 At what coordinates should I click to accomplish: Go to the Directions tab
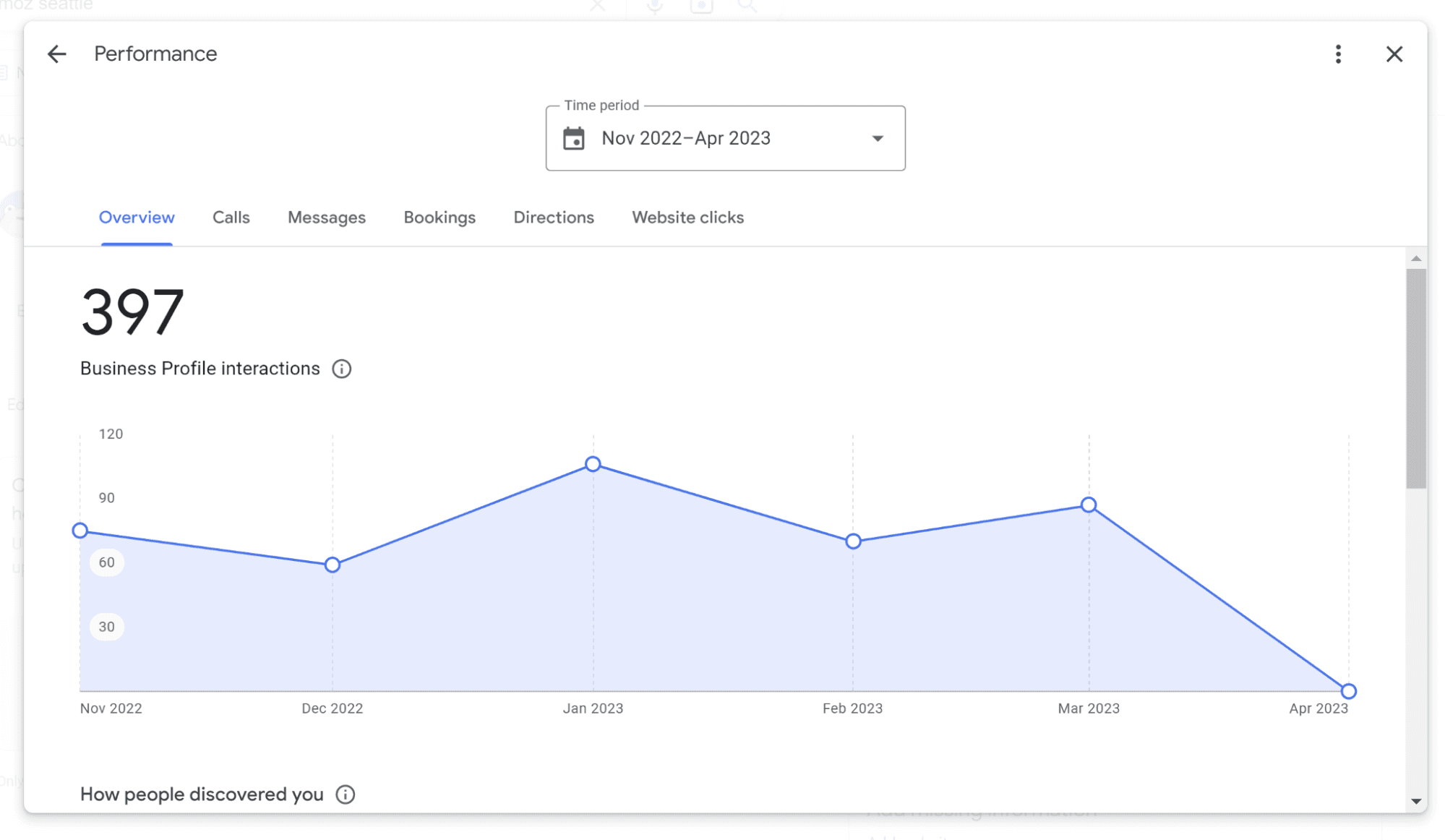click(553, 218)
